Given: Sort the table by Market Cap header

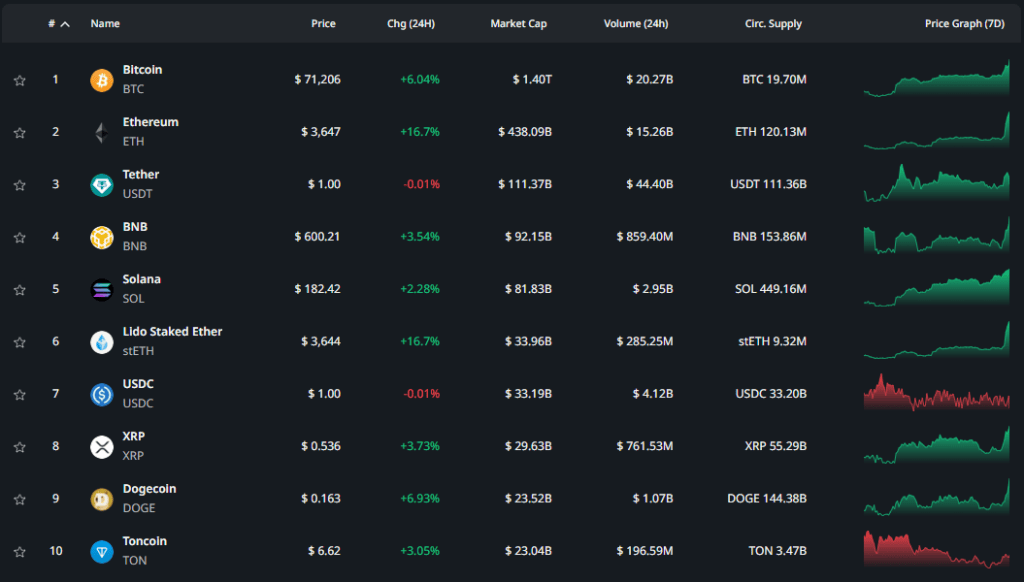Looking at the screenshot, I should [x=517, y=24].
